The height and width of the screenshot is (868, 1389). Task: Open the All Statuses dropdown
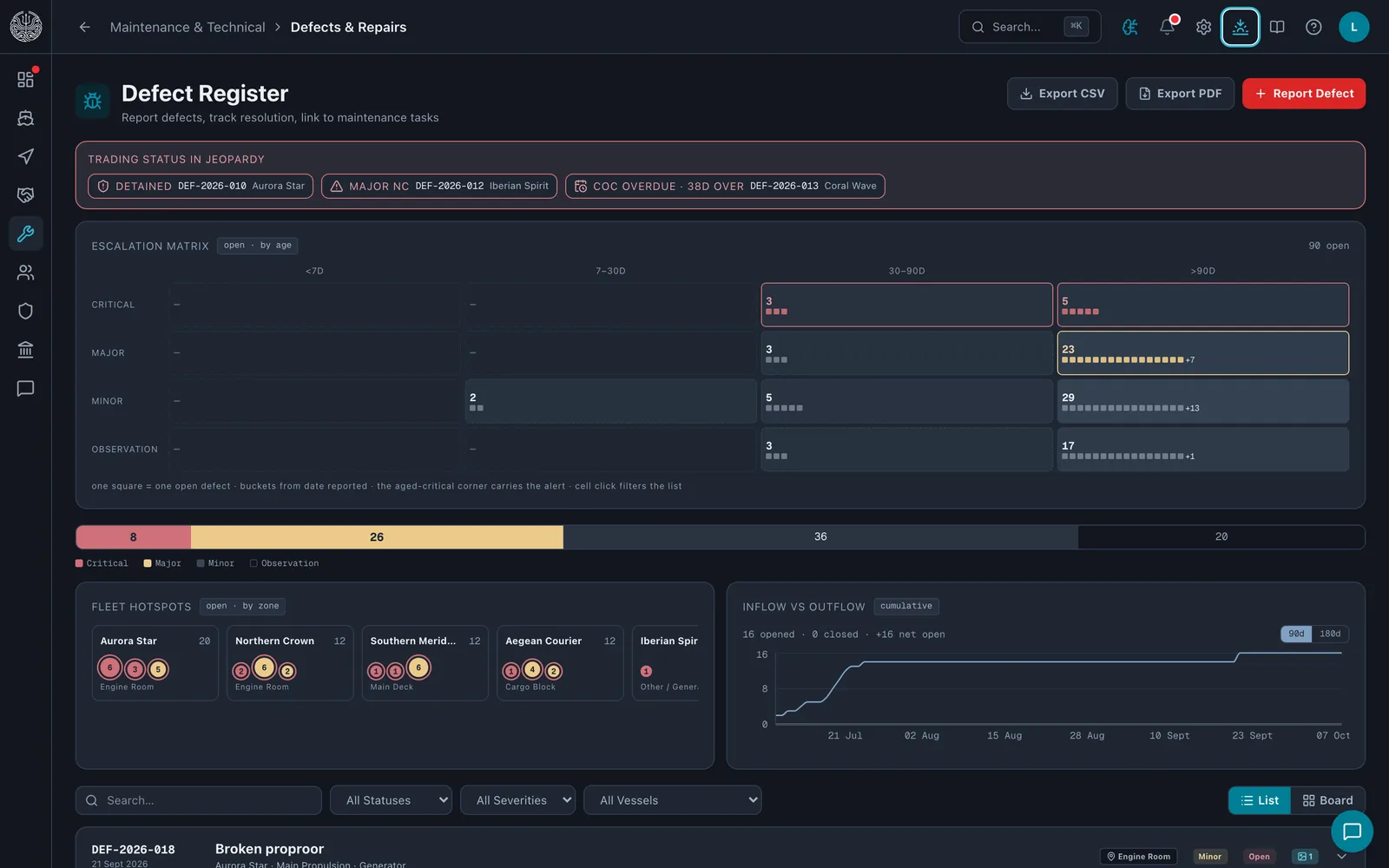point(392,800)
